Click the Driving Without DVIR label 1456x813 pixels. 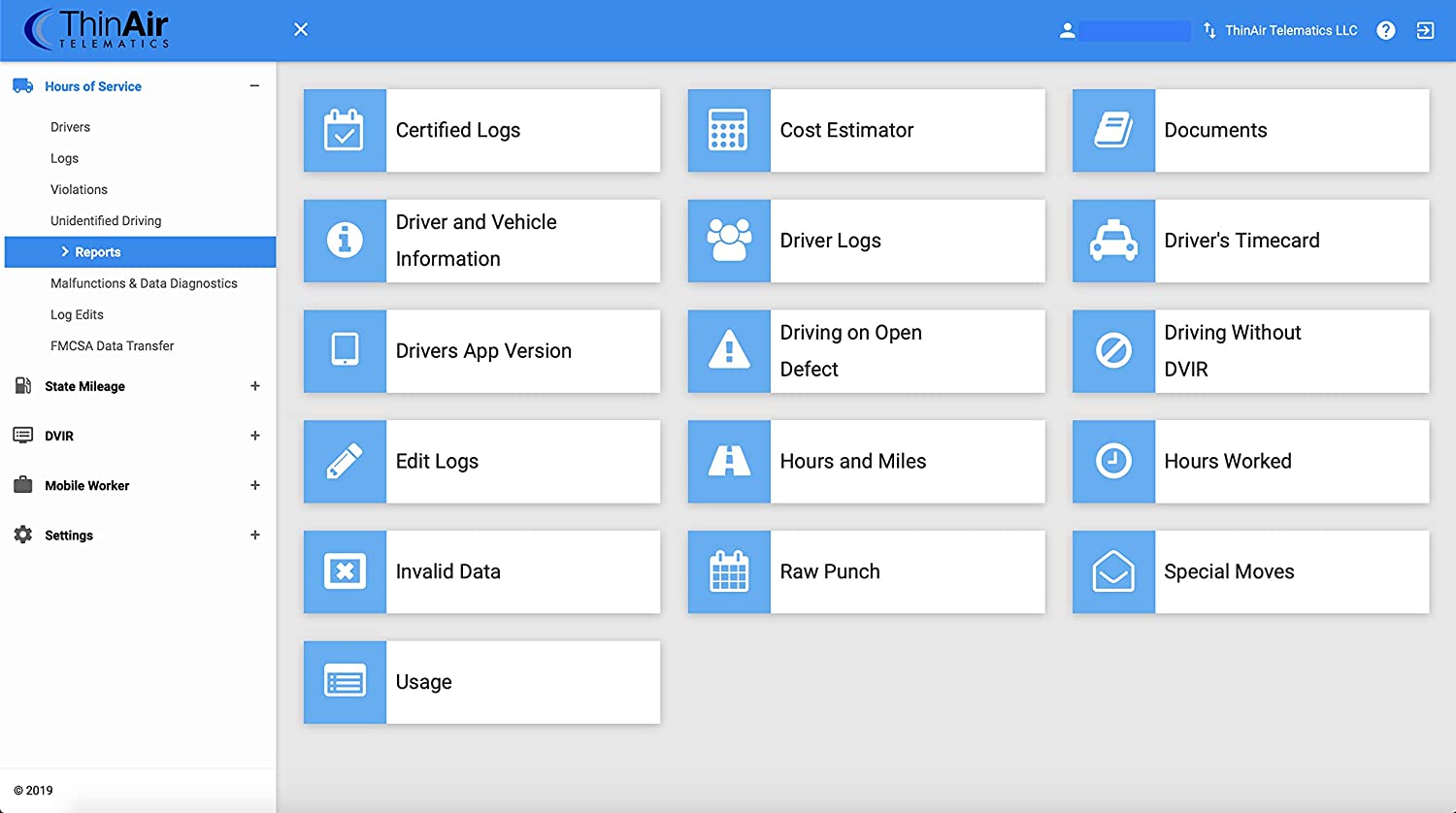(x=1233, y=350)
